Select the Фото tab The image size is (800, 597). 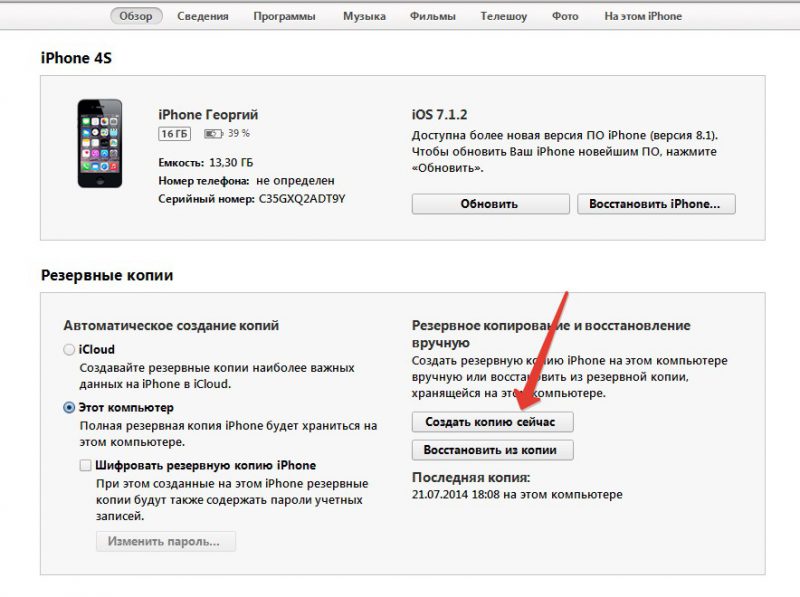click(x=565, y=16)
